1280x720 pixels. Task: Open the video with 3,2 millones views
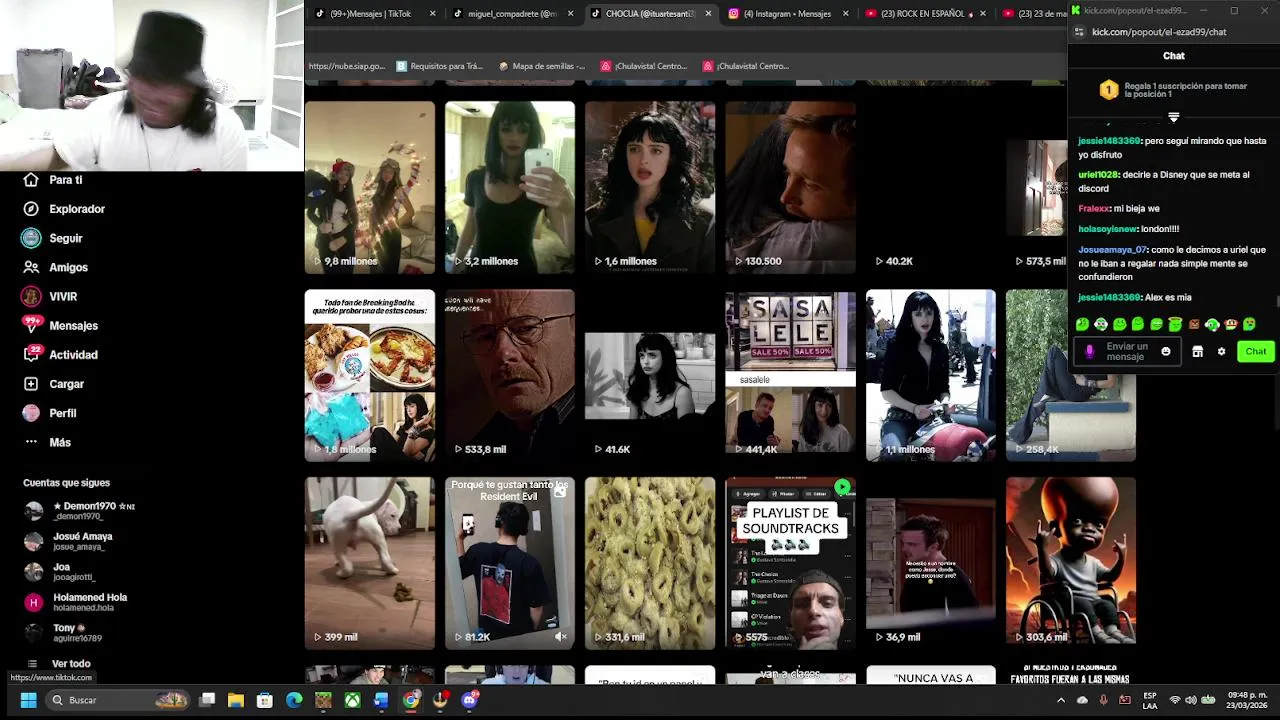pos(510,187)
